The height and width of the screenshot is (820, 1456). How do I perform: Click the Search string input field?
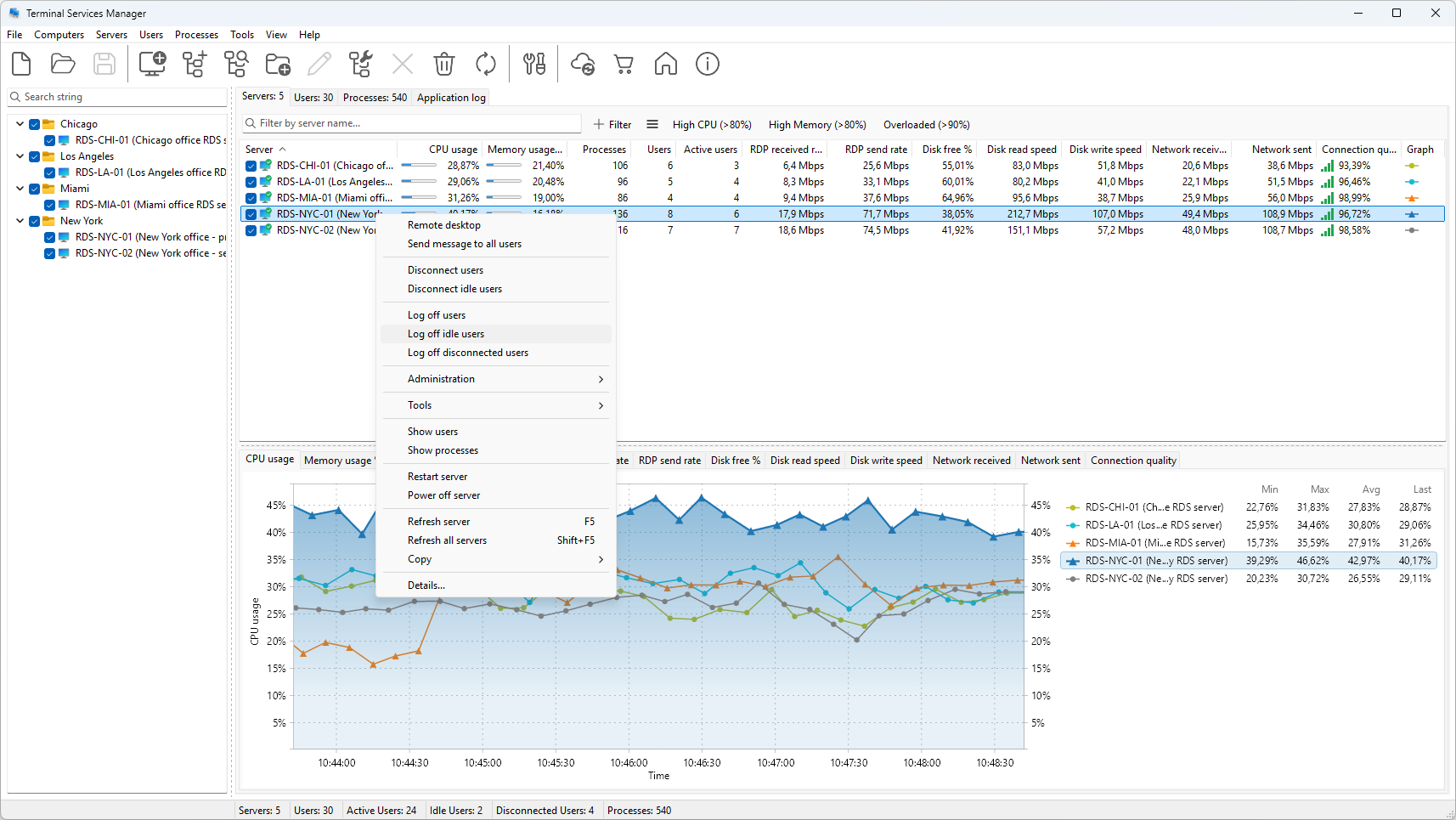[x=117, y=97]
